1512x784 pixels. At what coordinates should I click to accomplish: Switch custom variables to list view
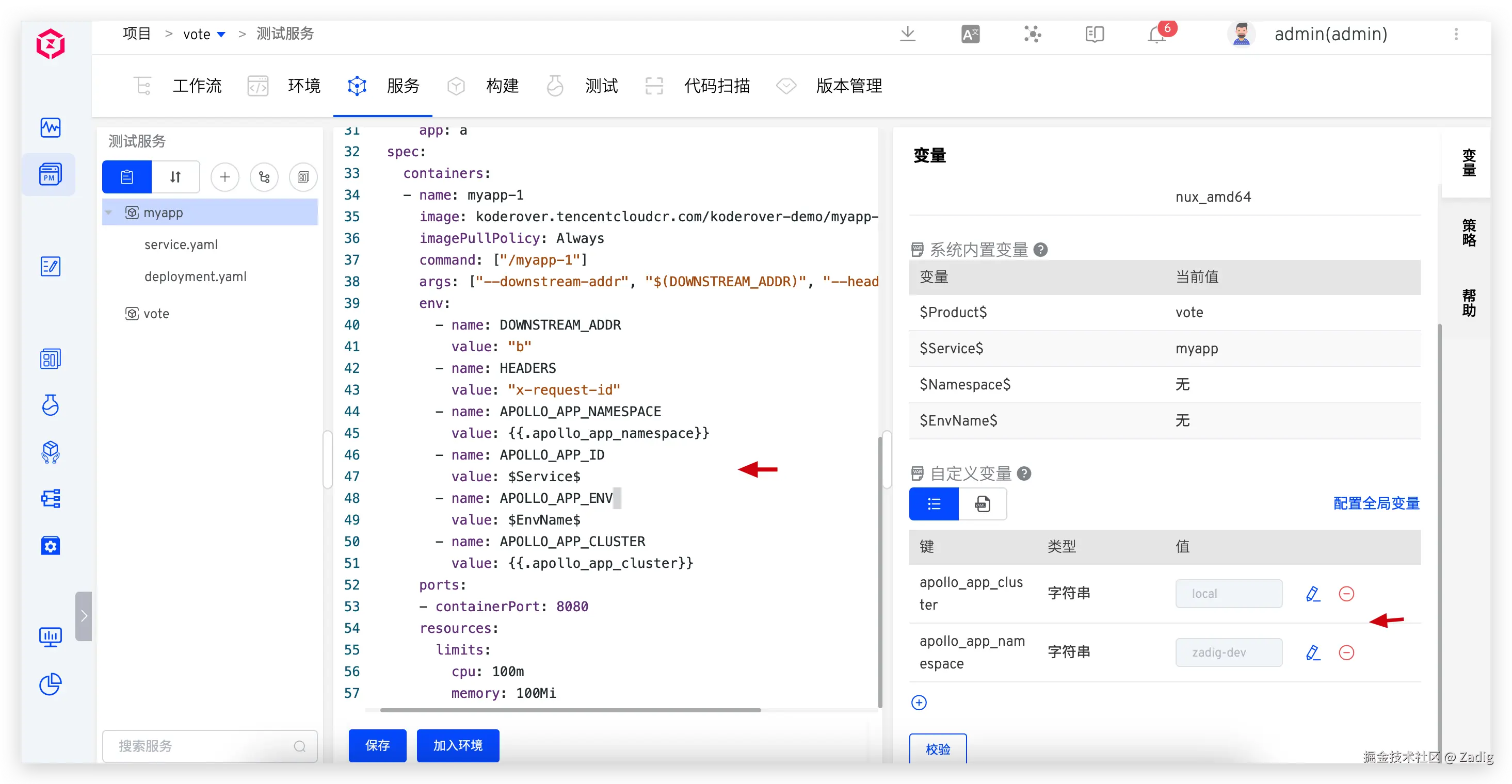pyautogui.click(x=934, y=504)
